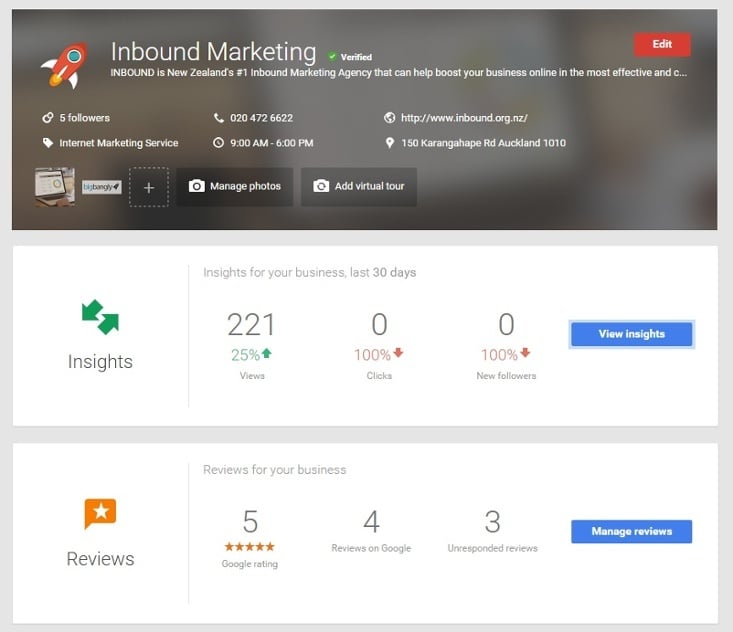The width and height of the screenshot is (733, 632).
Task: Click the rocket logo
Action: (65, 65)
